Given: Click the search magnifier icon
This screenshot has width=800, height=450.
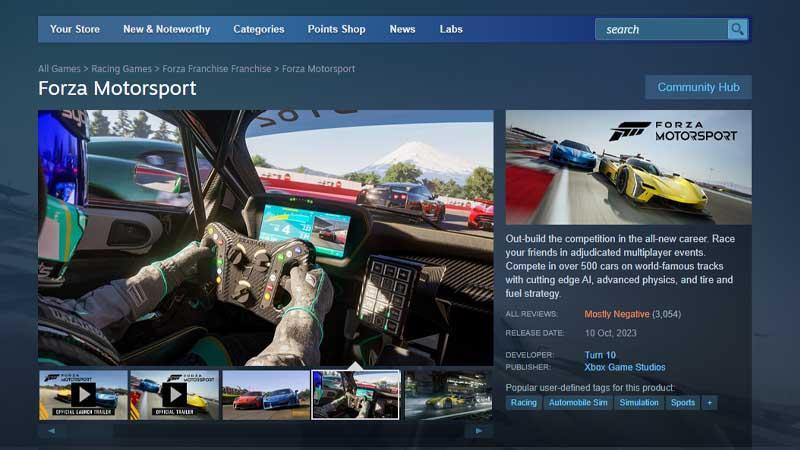Looking at the screenshot, I should (x=737, y=29).
